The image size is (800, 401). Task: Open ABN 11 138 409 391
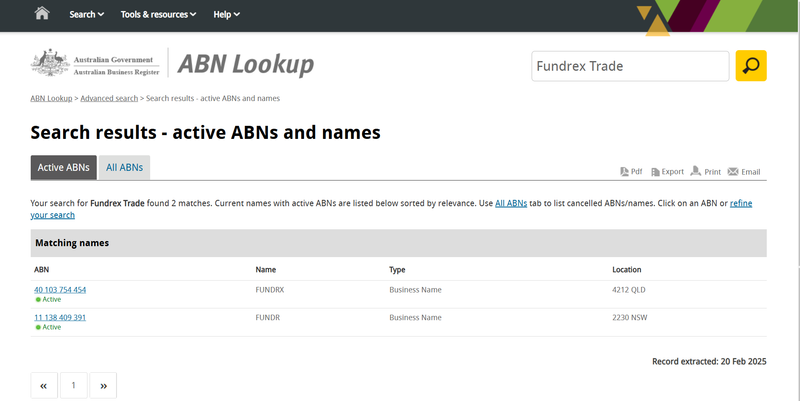60,317
